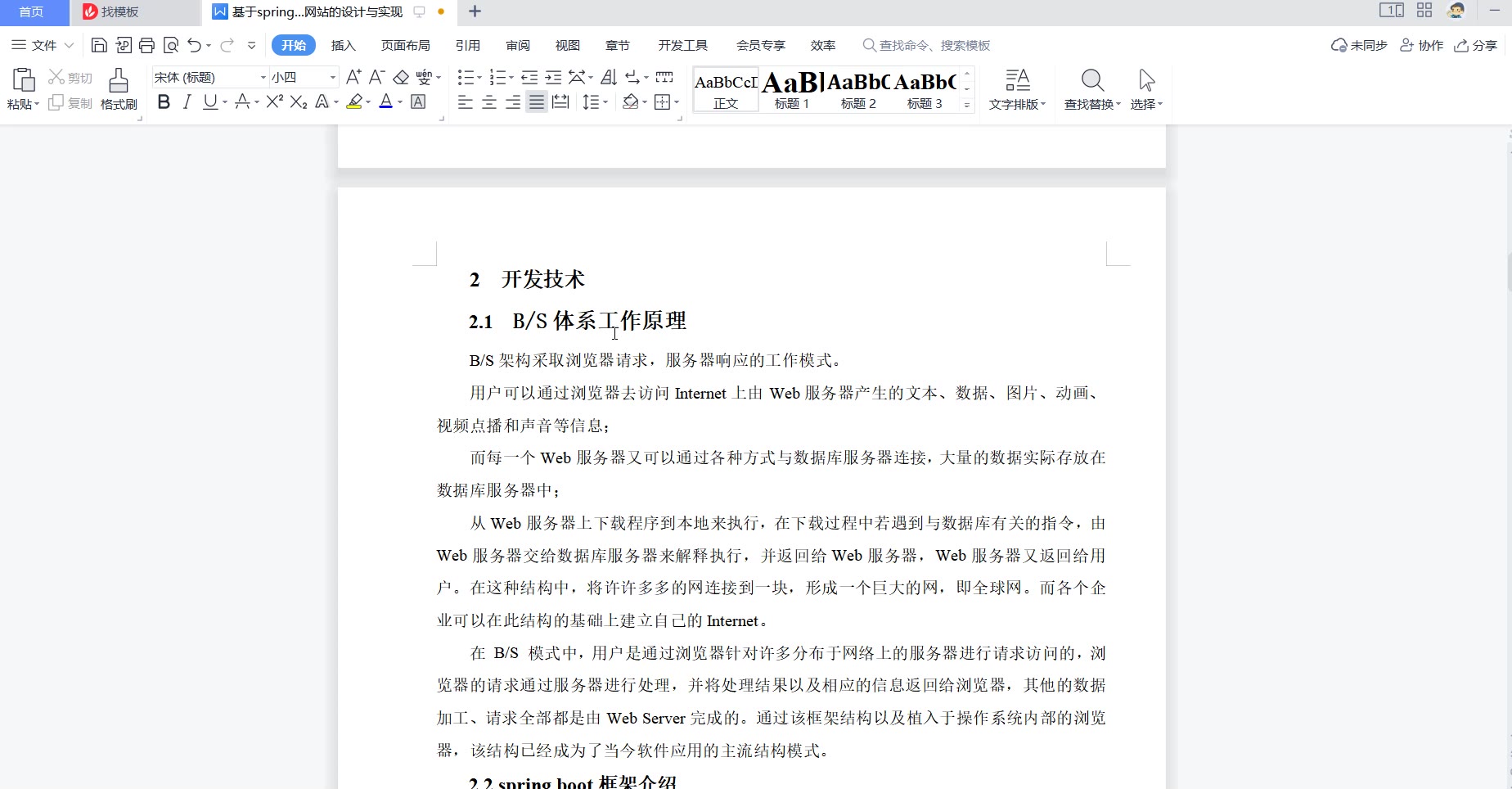Image resolution: width=1512 pixels, height=789 pixels.
Task: Toggle bold formatting
Action: tap(164, 101)
